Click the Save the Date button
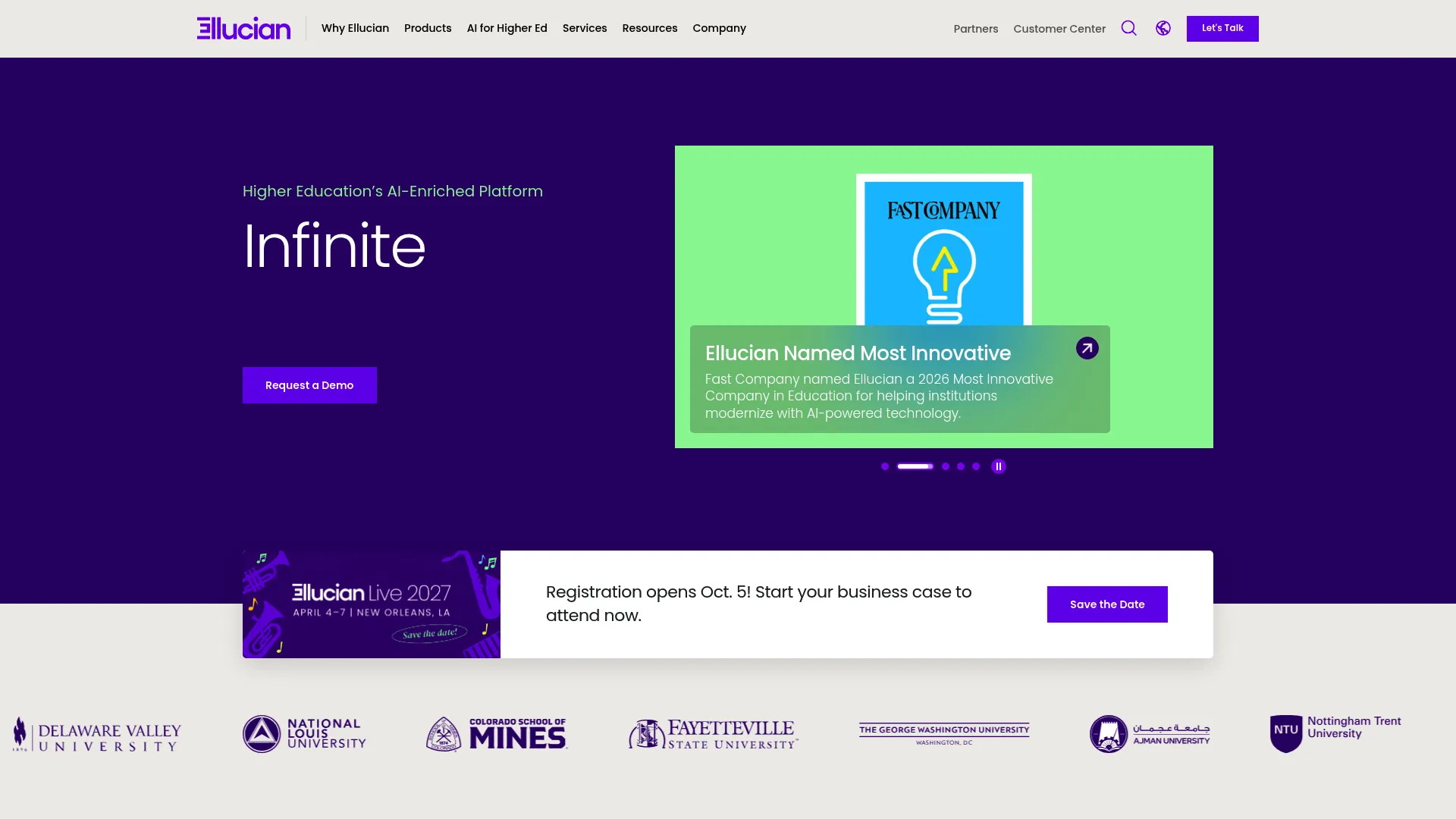The height and width of the screenshot is (819, 1456). coord(1107,604)
